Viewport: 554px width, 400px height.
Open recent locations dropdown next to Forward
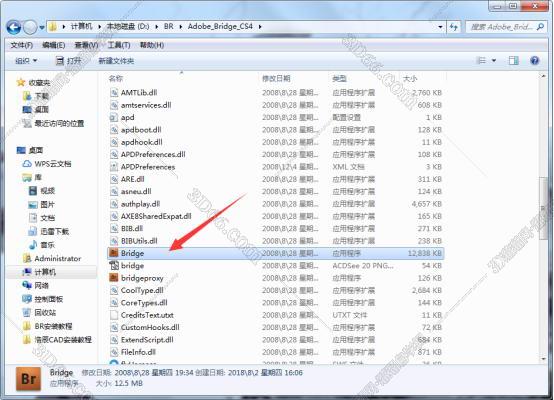42,27
